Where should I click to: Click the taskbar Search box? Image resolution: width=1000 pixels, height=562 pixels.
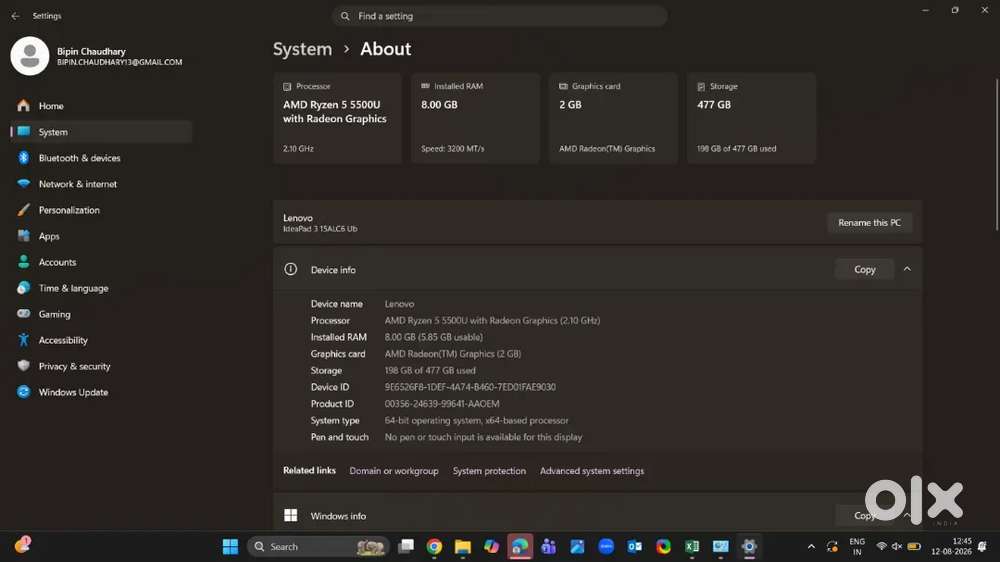(318, 547)
